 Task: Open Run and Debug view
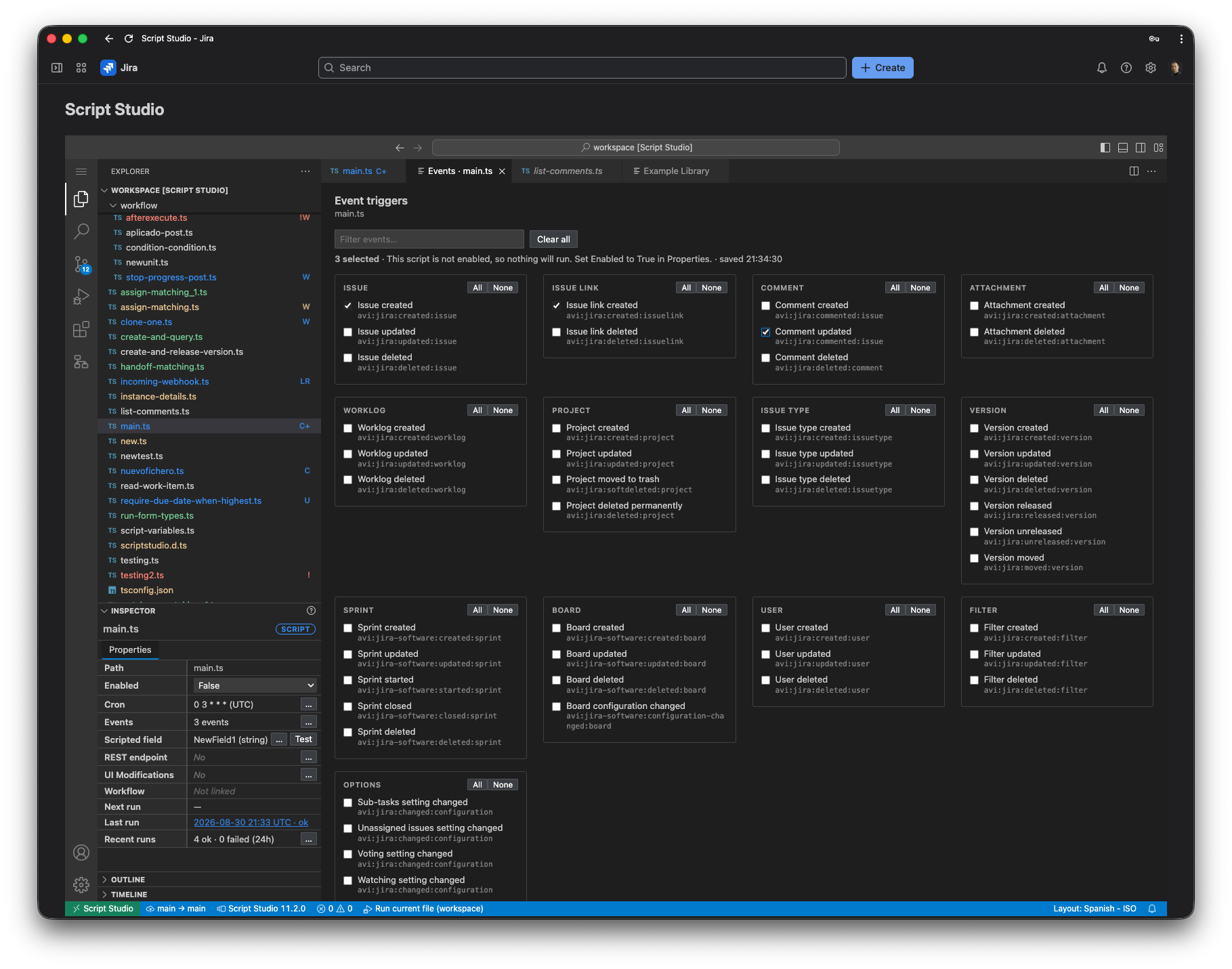click(81, 297)
